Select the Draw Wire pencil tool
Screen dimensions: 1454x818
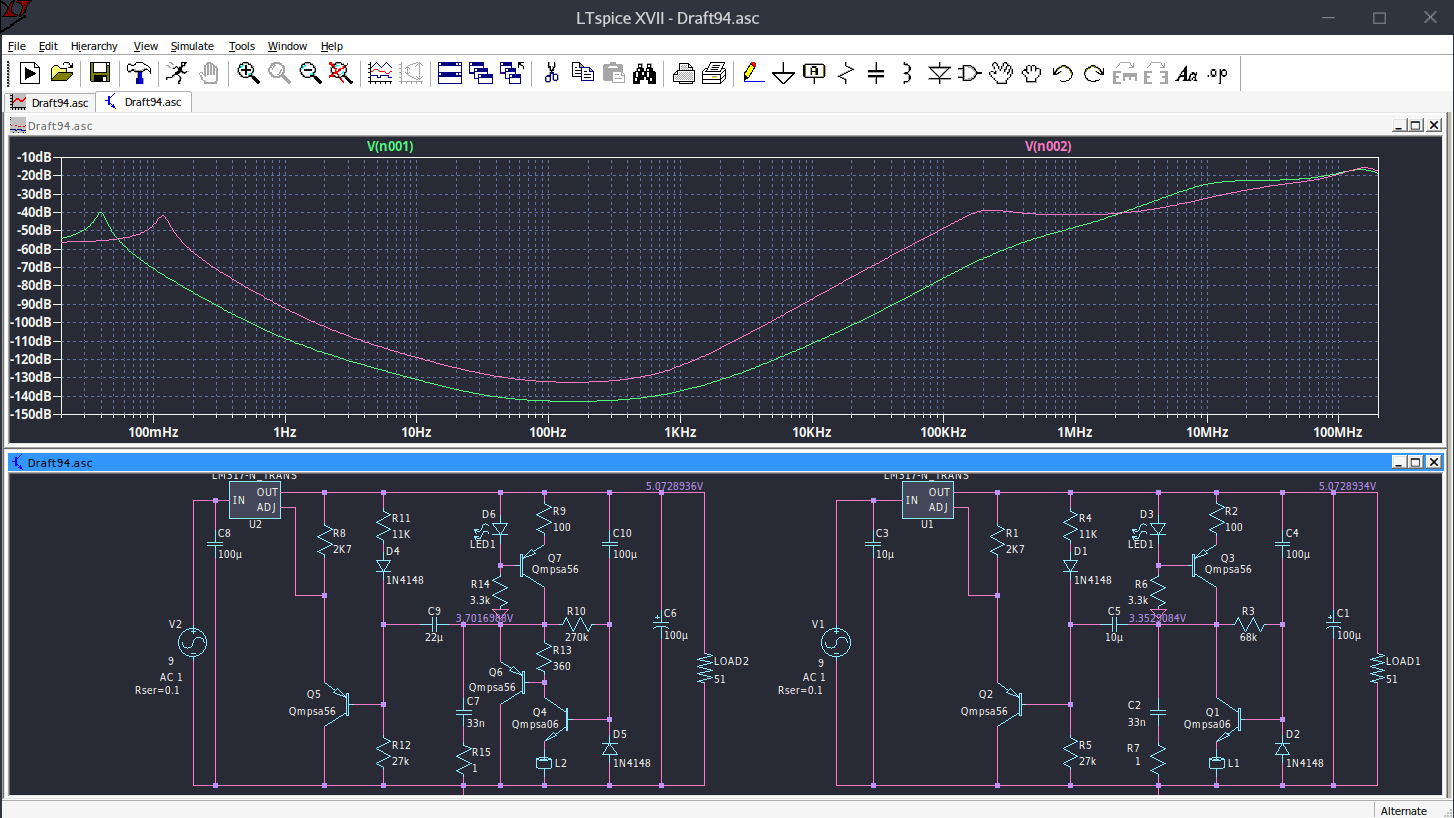[x=753, y=73]
